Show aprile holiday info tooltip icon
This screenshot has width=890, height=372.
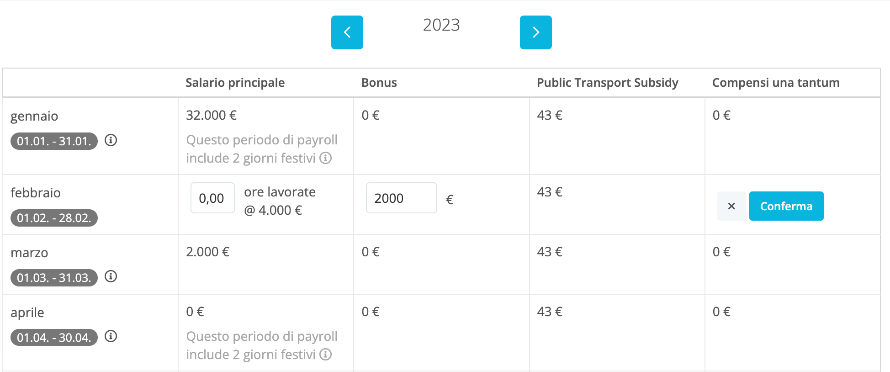click(325, 354)
